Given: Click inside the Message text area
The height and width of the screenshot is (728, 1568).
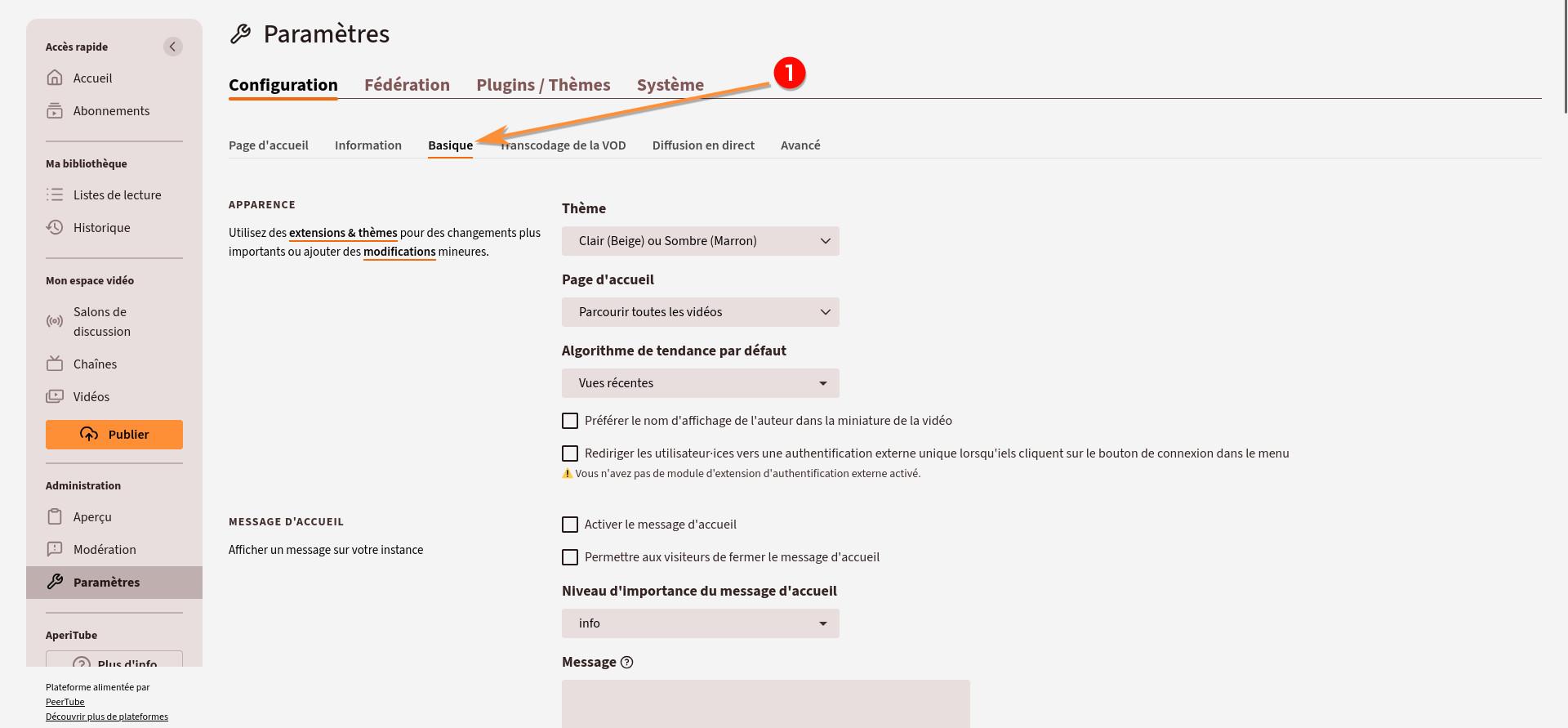Looking at the screenshot, I should (x=765, y=703).
